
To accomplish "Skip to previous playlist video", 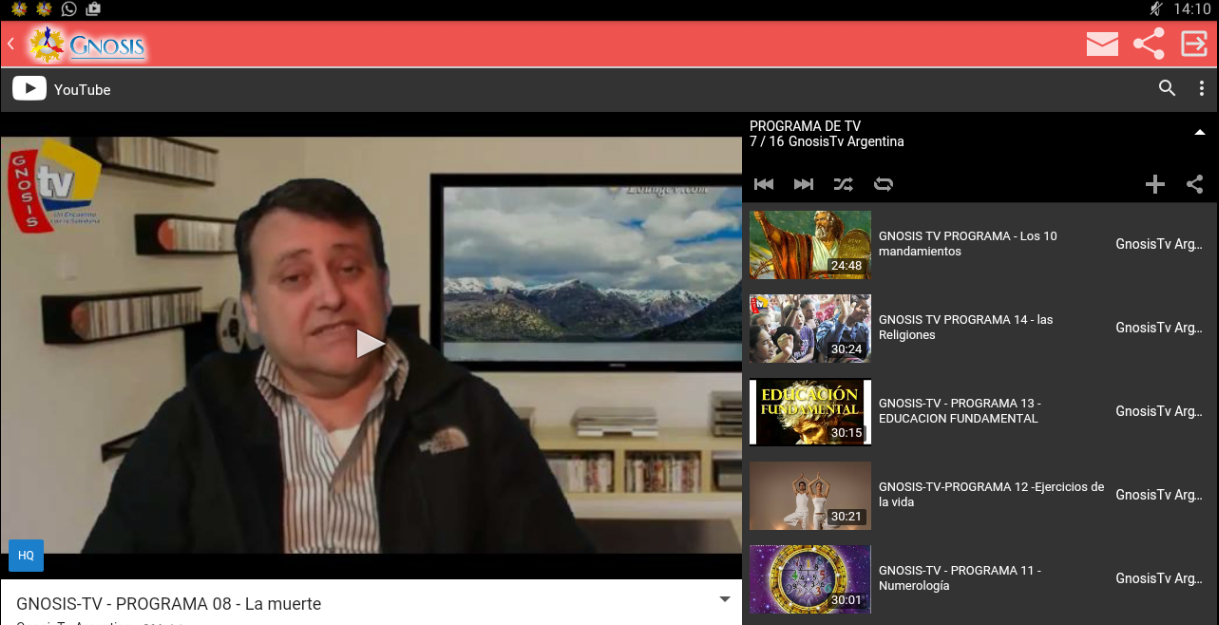I will pos(764,184).
